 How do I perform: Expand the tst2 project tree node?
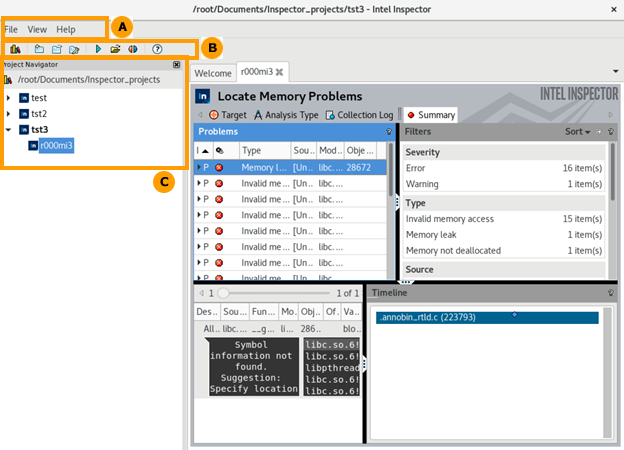tap(9, 114)
